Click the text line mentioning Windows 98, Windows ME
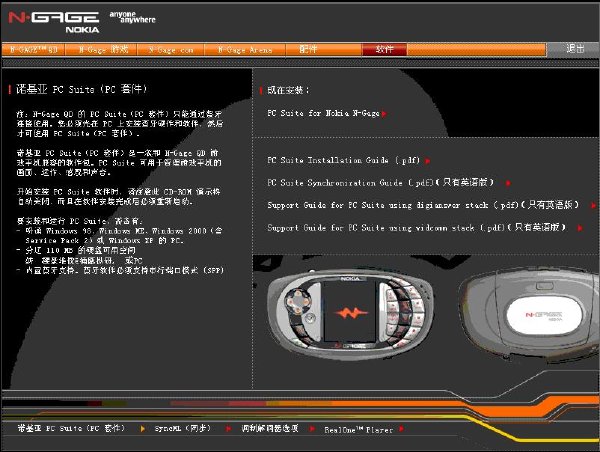Viewport: 600px width, 452px height. point(119,231)
